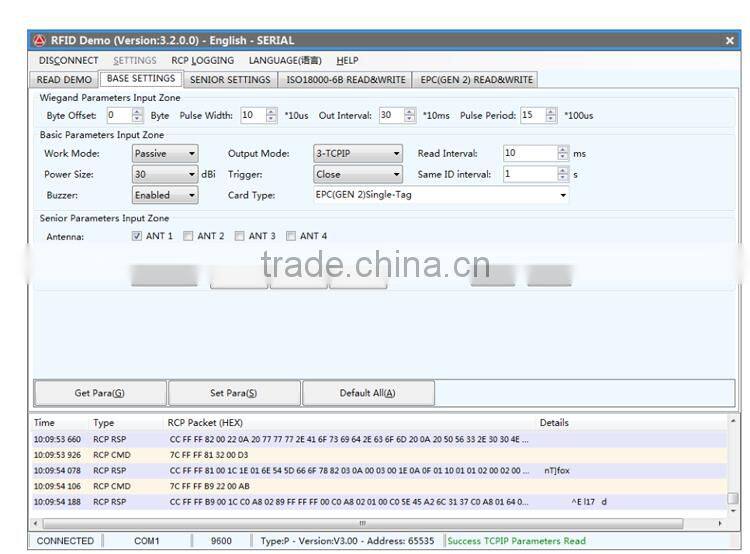The height and width of the screenshot is (554, 750).
Task: Enable the ANT 2 antenna checkbox
Action: (x=188, y=237)
